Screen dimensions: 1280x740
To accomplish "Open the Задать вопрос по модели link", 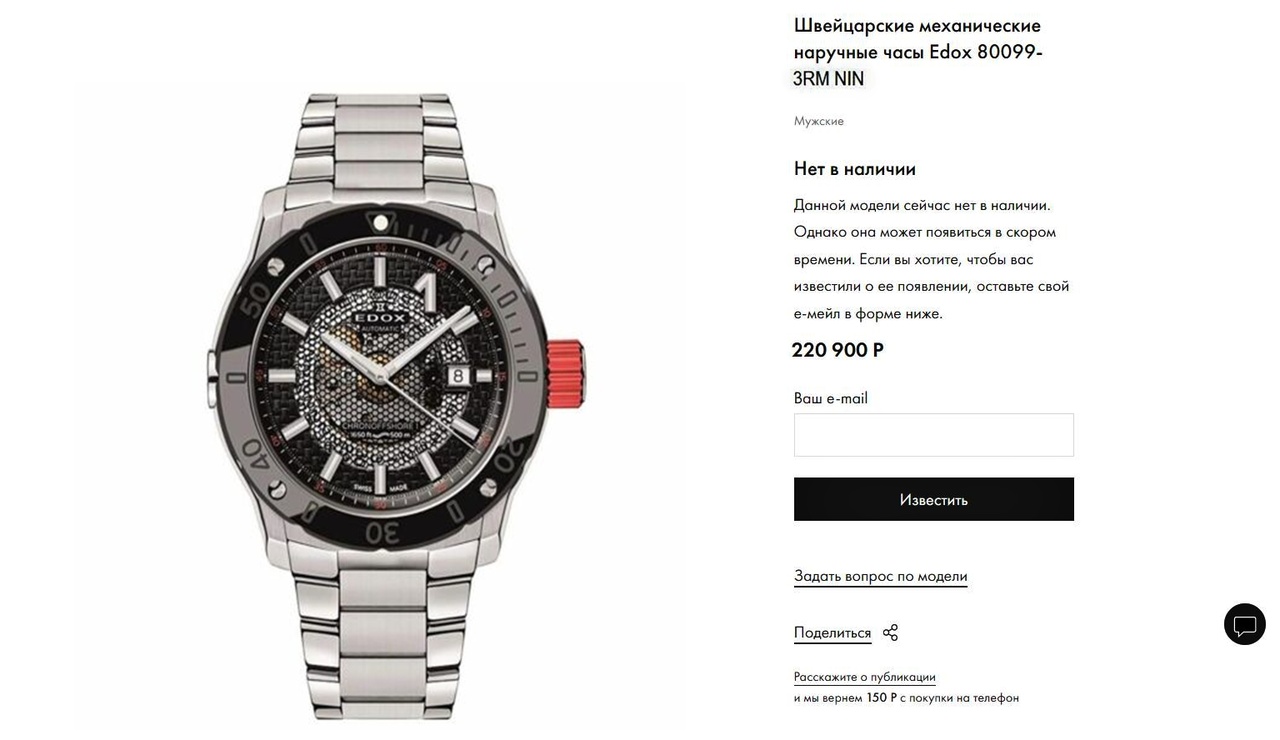I will (880, 576).
